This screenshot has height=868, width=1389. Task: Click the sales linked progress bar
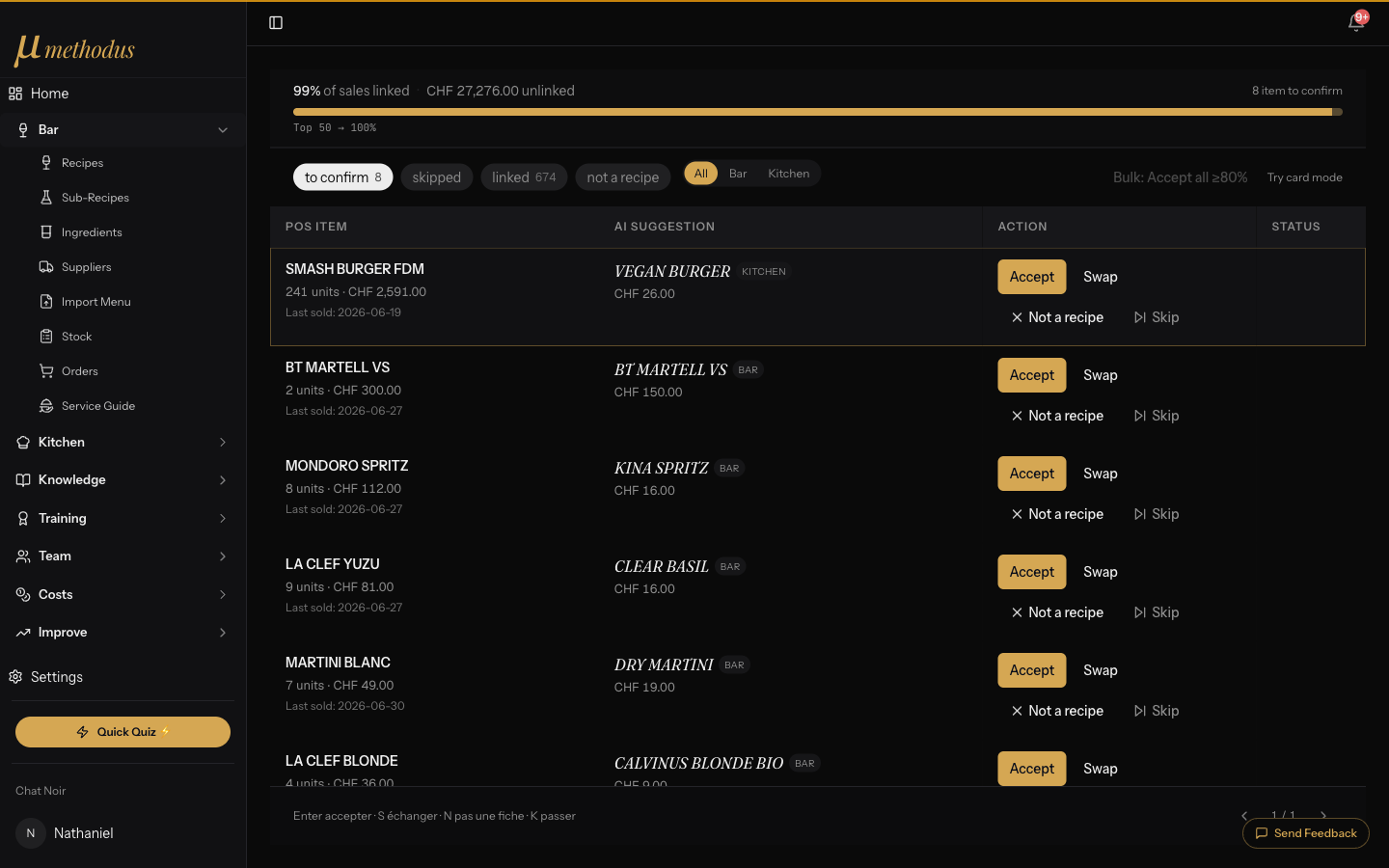pos(818,112)
